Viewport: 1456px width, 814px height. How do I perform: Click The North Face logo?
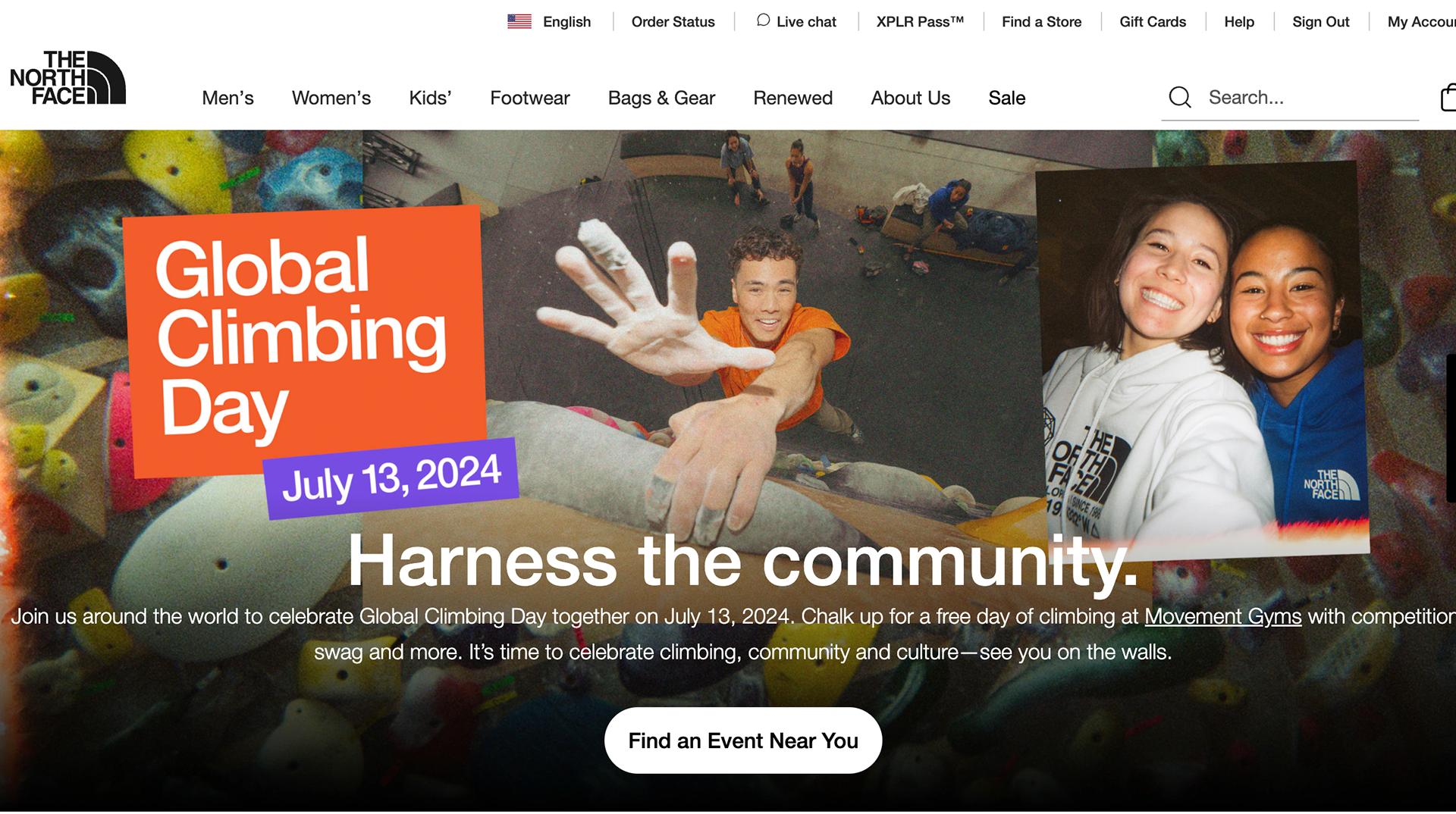pos(67,77)
